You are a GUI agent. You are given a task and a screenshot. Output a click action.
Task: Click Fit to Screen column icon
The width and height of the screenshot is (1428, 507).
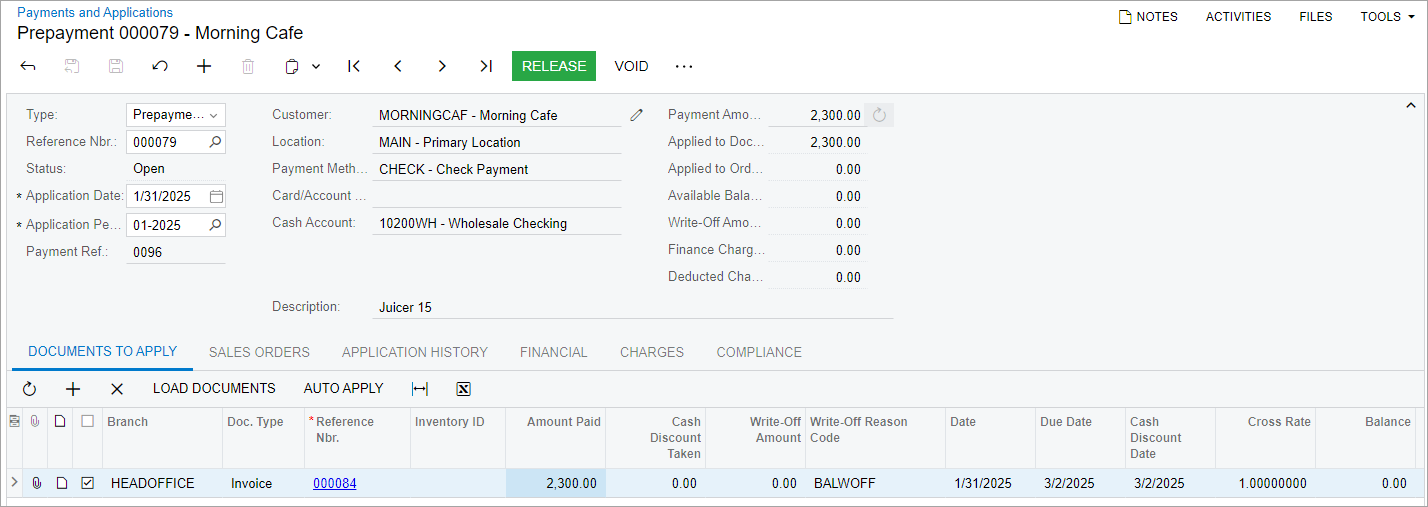point(420,389)
